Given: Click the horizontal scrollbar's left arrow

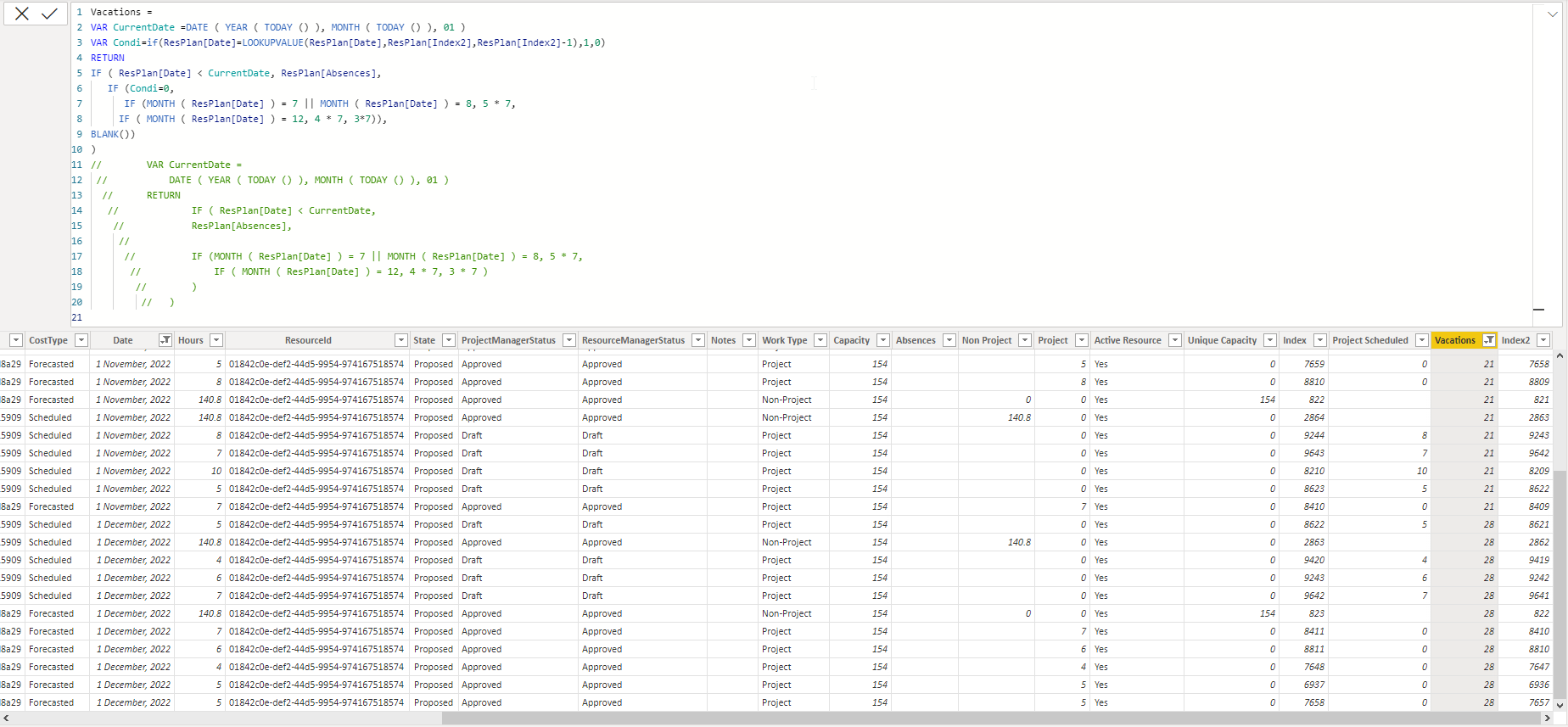Looking at the screenshot, I should click(x=6, y=719).
